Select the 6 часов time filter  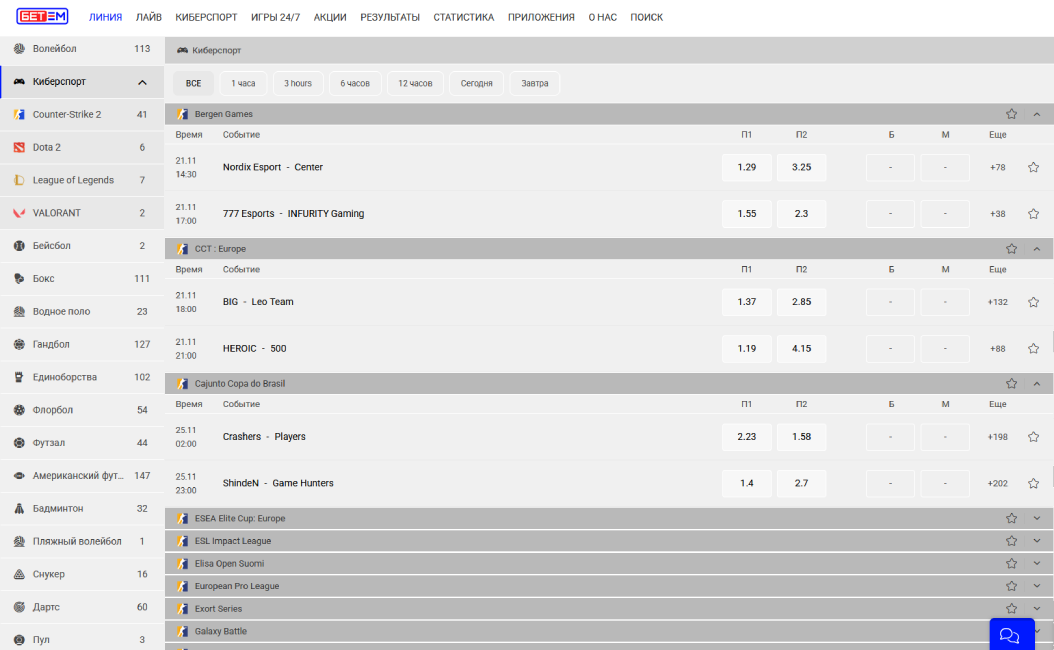coord(355,83)
